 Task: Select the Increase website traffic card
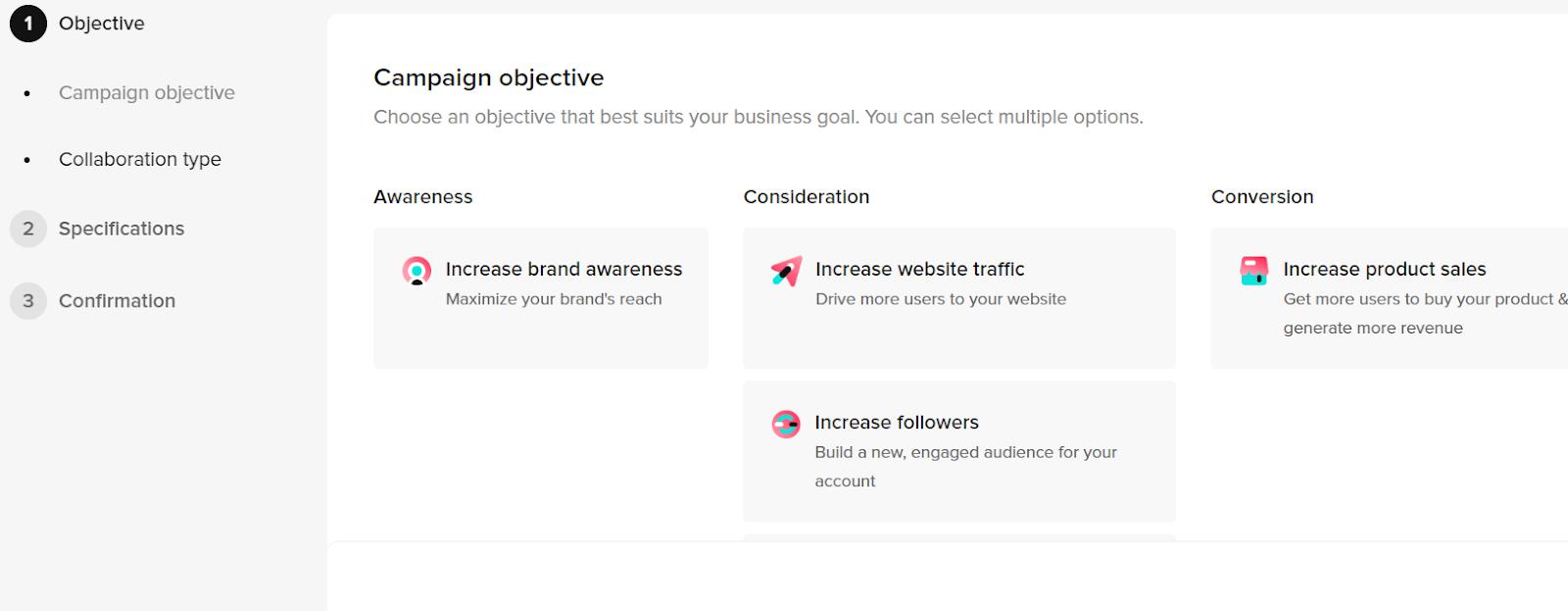tap(959, 298)
